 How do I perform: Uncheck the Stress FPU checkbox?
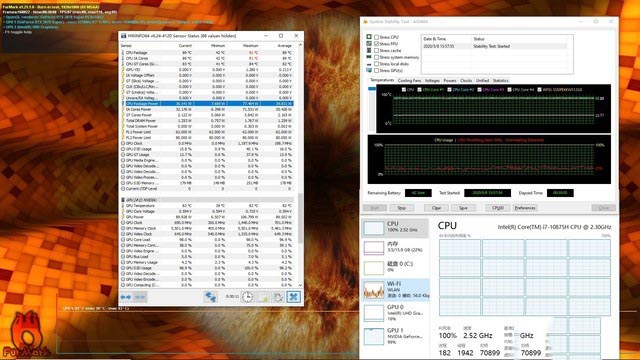[376, 44]
